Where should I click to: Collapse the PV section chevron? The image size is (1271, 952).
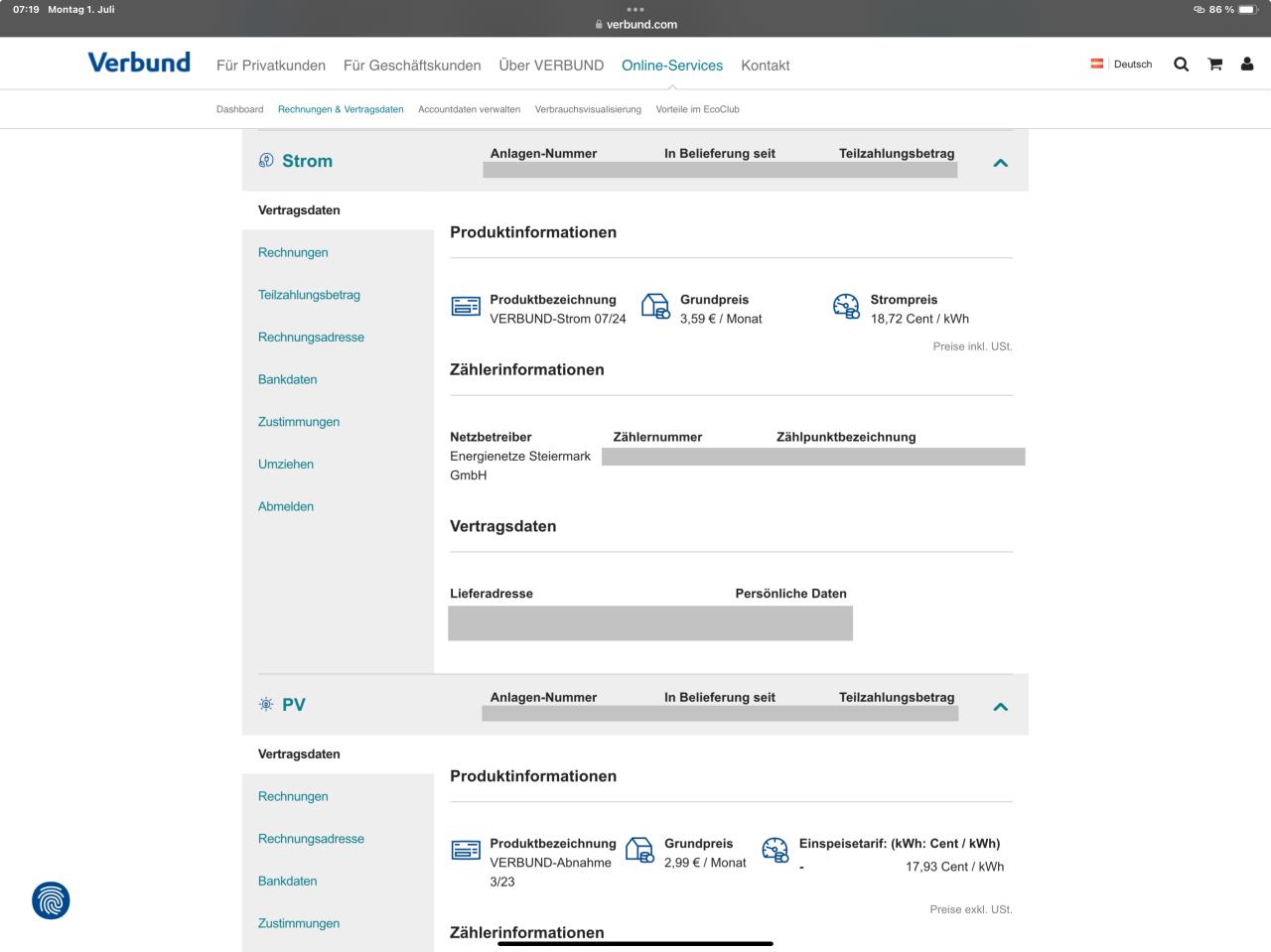tap(1001, 707)
